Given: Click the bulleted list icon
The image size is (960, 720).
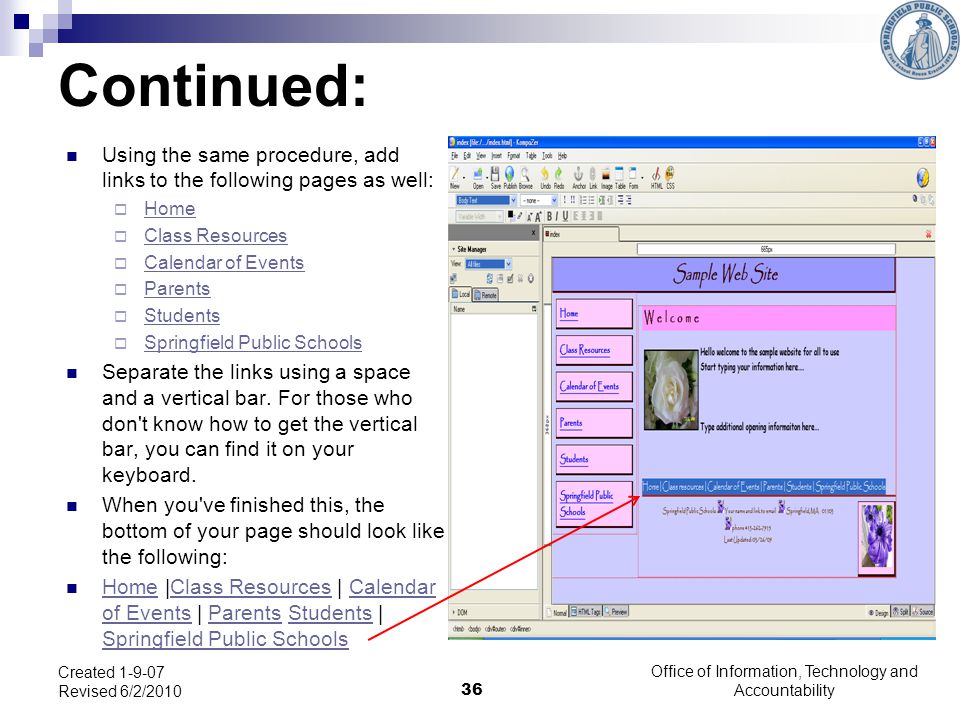Looking at the screenshot, I should coord(591,200).
